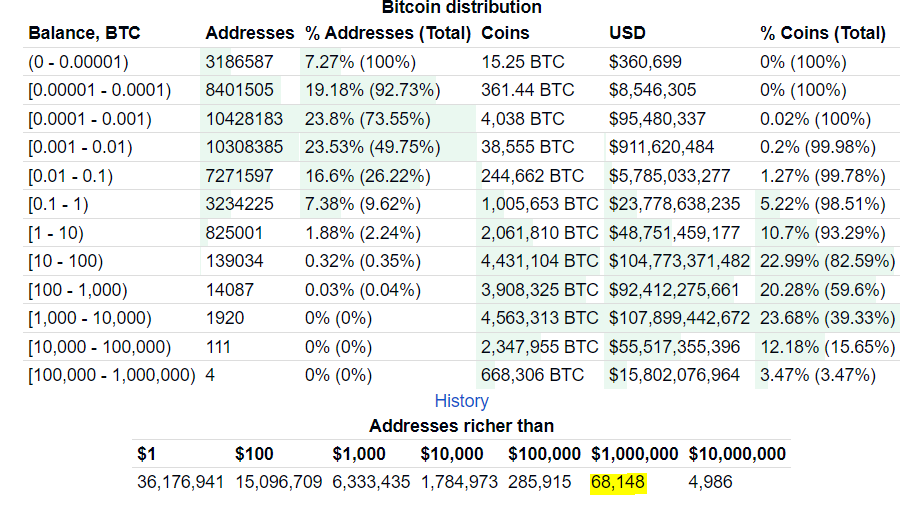The image size is (917, 515).
Task: Click the $1,000,000 threshold header
Action: [x=635, y=454]
